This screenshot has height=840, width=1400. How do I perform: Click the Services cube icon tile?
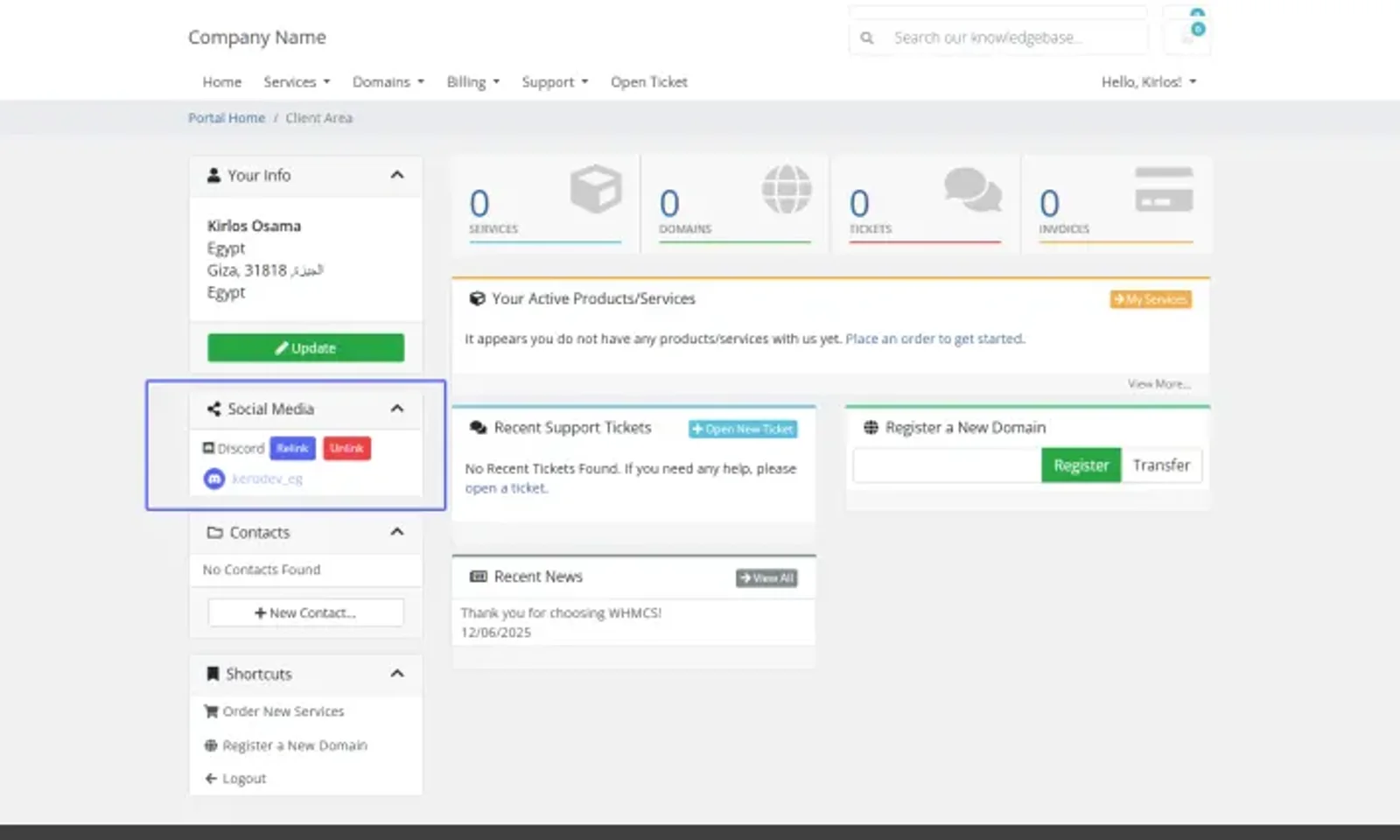click(596, 188)
